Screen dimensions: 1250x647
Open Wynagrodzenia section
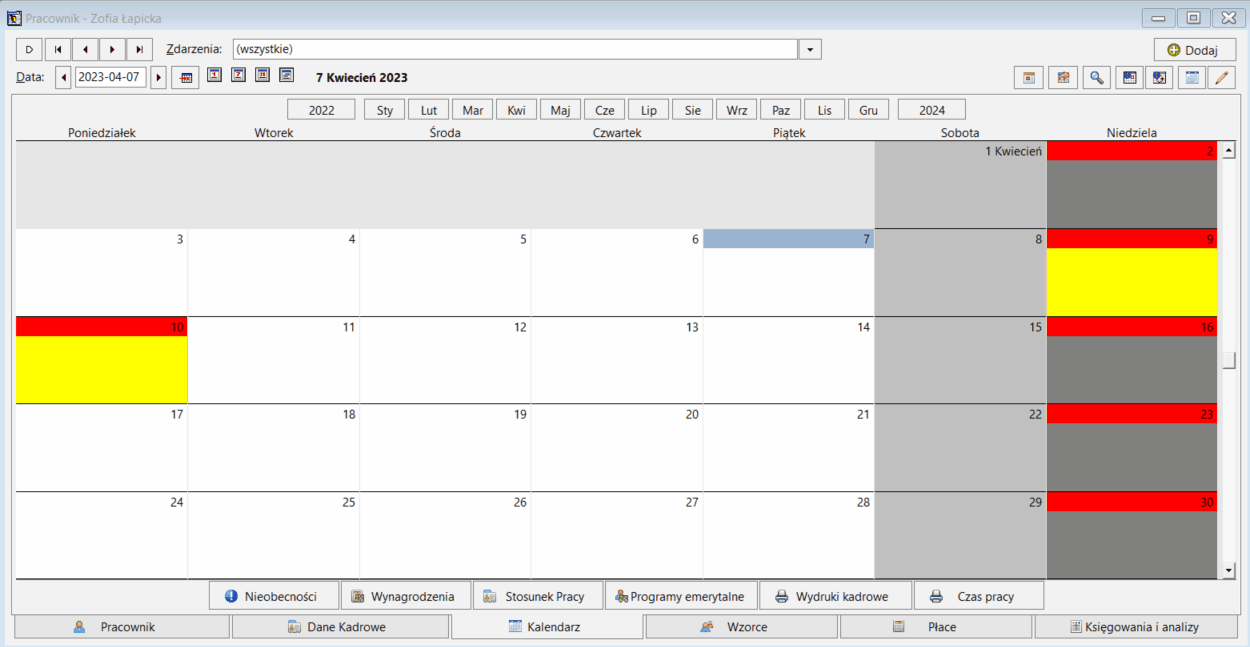coord(406,596)
